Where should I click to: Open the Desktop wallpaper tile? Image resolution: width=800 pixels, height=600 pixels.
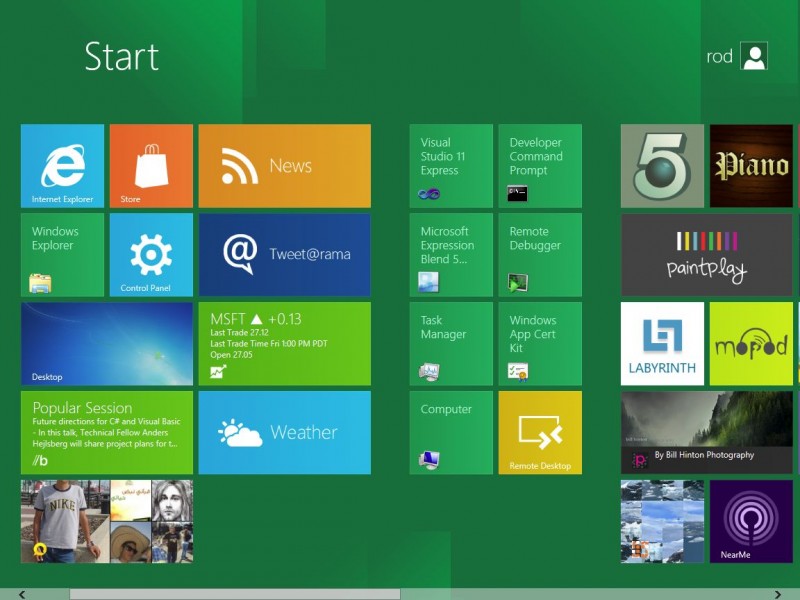click(107, 343)
